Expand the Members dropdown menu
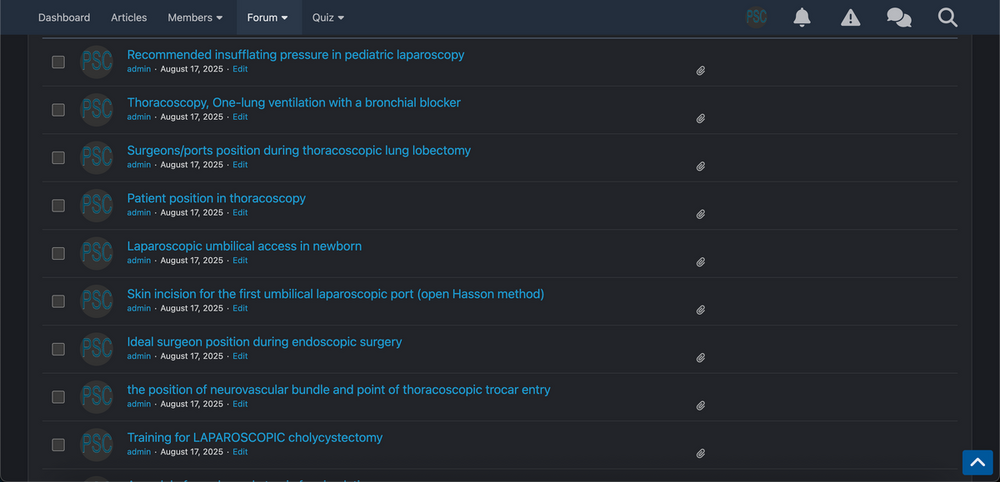The image size is (1000, 482). pyautogui.click(x=195, y=17)
